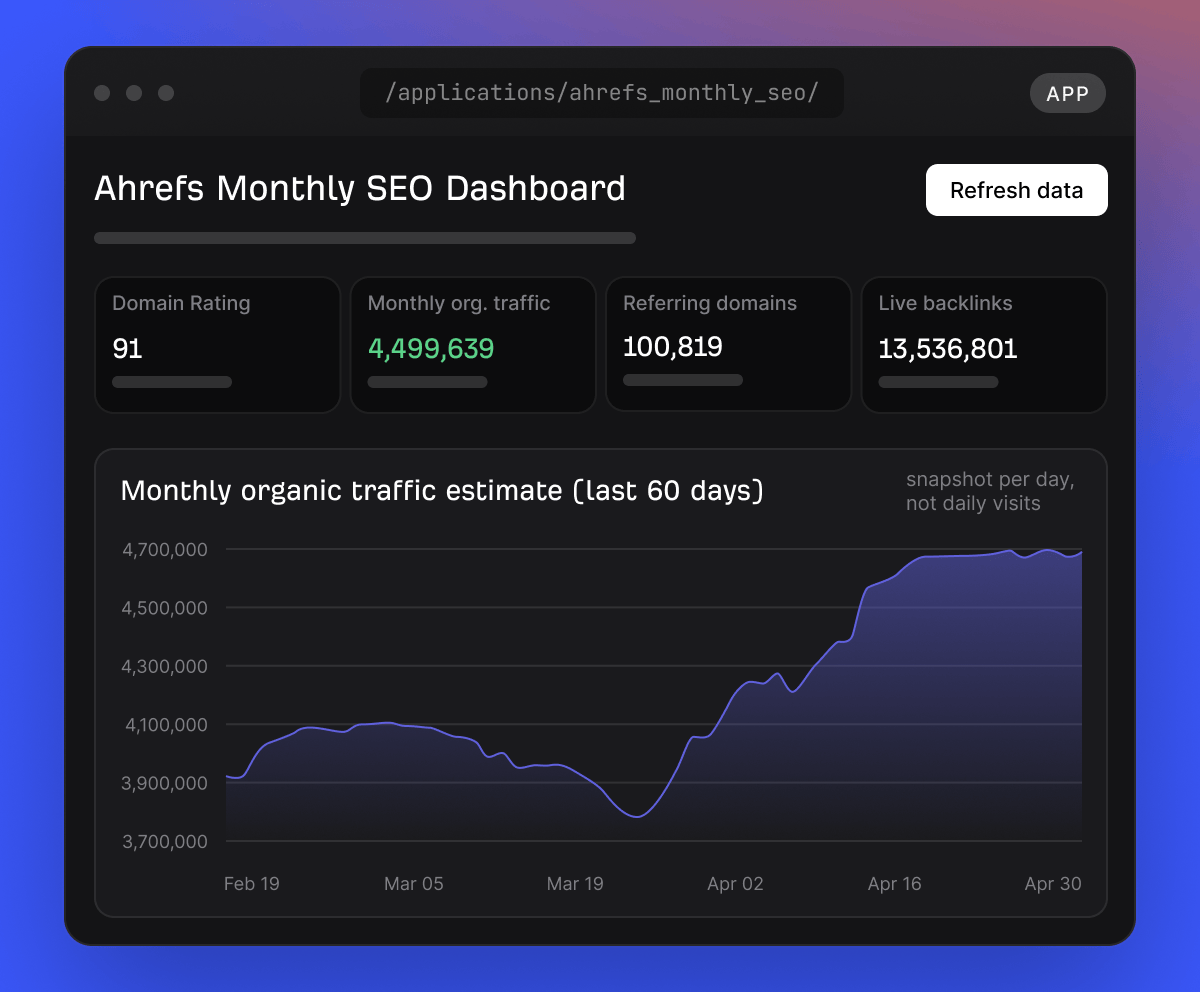Click the Apr 16 x-axis label
1200x992 pixels.
coord(895,884)
